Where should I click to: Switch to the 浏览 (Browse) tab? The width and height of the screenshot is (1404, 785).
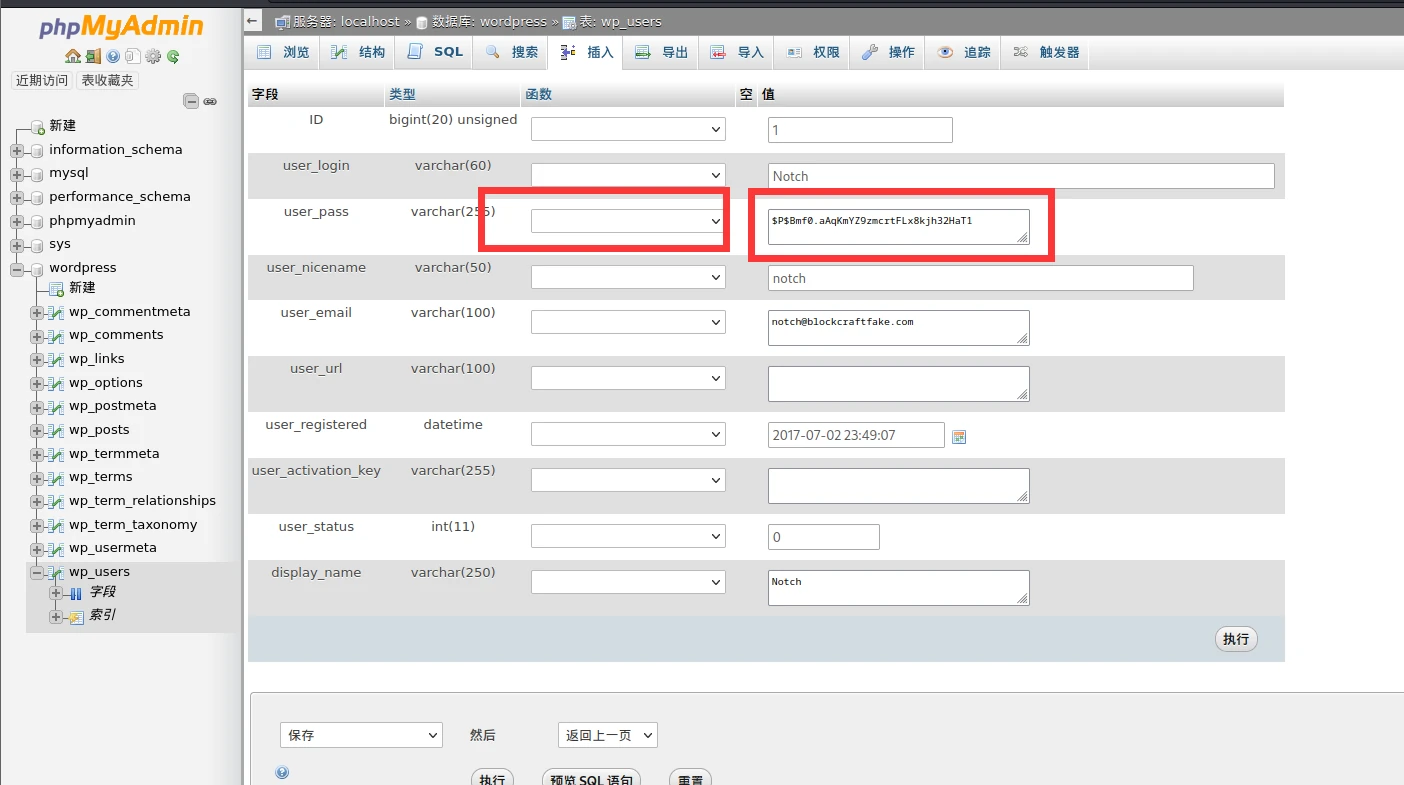(283, 52)
